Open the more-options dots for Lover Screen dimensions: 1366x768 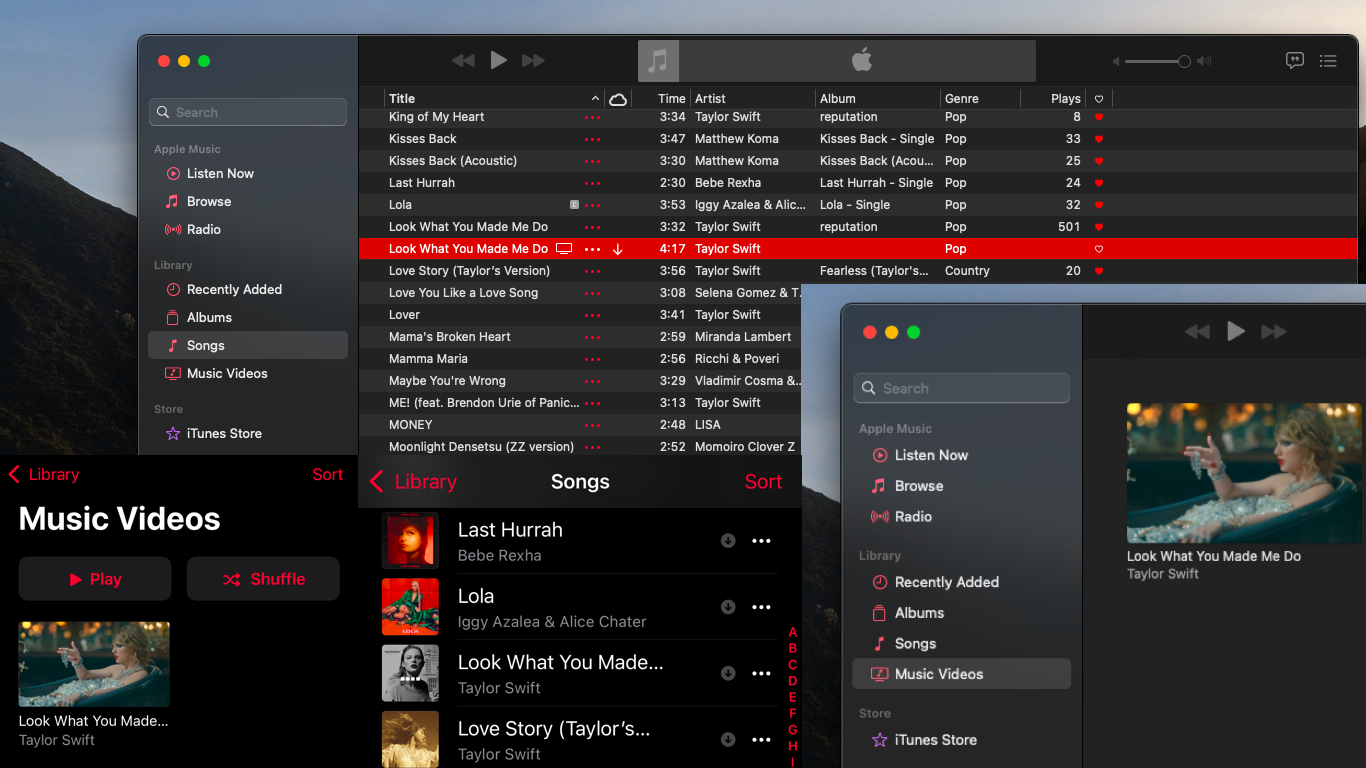point(593,315)
